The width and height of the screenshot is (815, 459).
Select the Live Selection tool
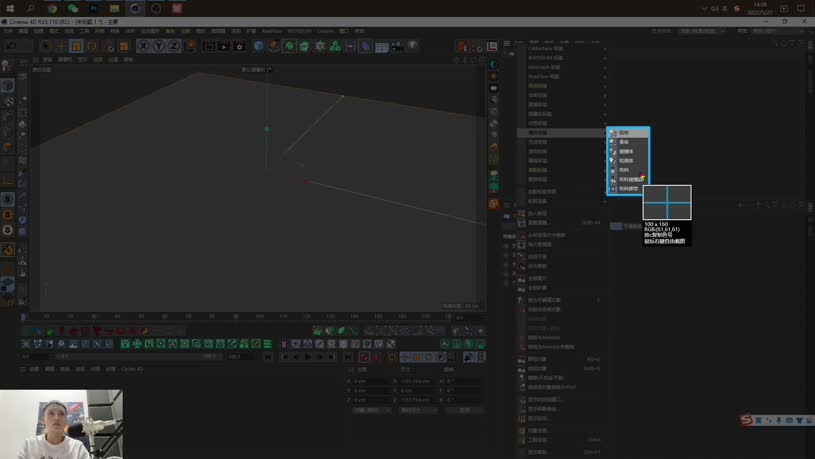[46, 46]
